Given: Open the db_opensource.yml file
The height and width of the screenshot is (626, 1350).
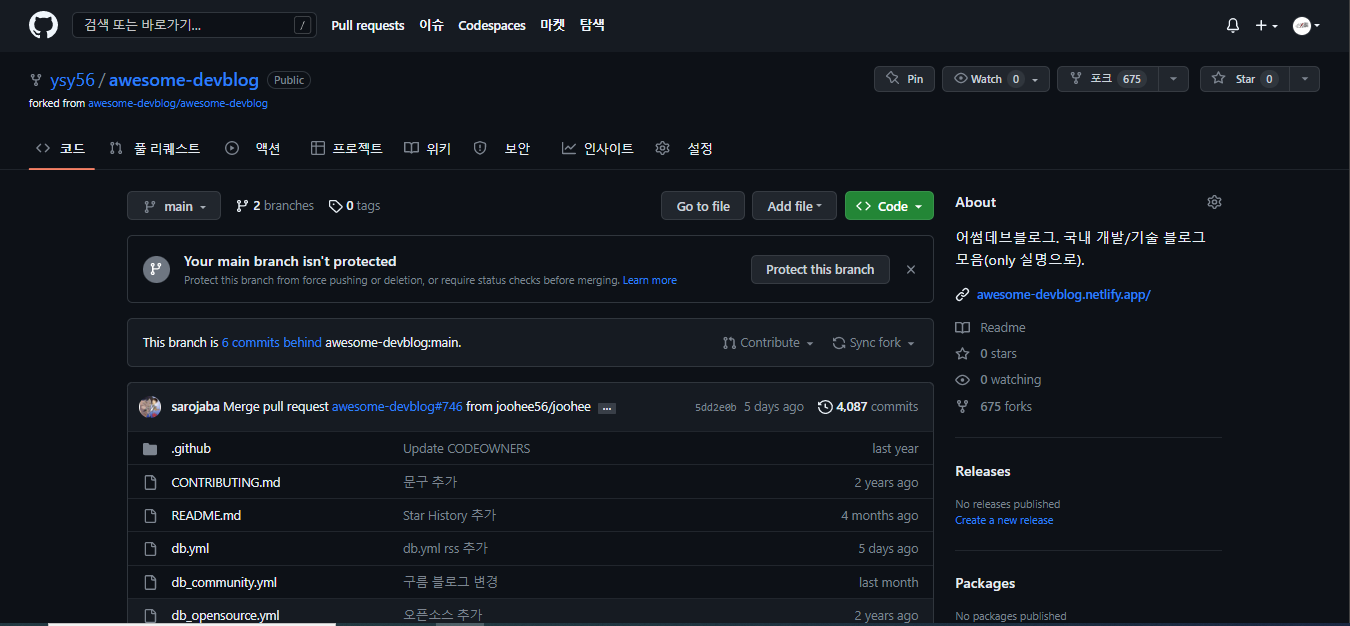Looking at the screenshot, I should click(x=225, y=615).
